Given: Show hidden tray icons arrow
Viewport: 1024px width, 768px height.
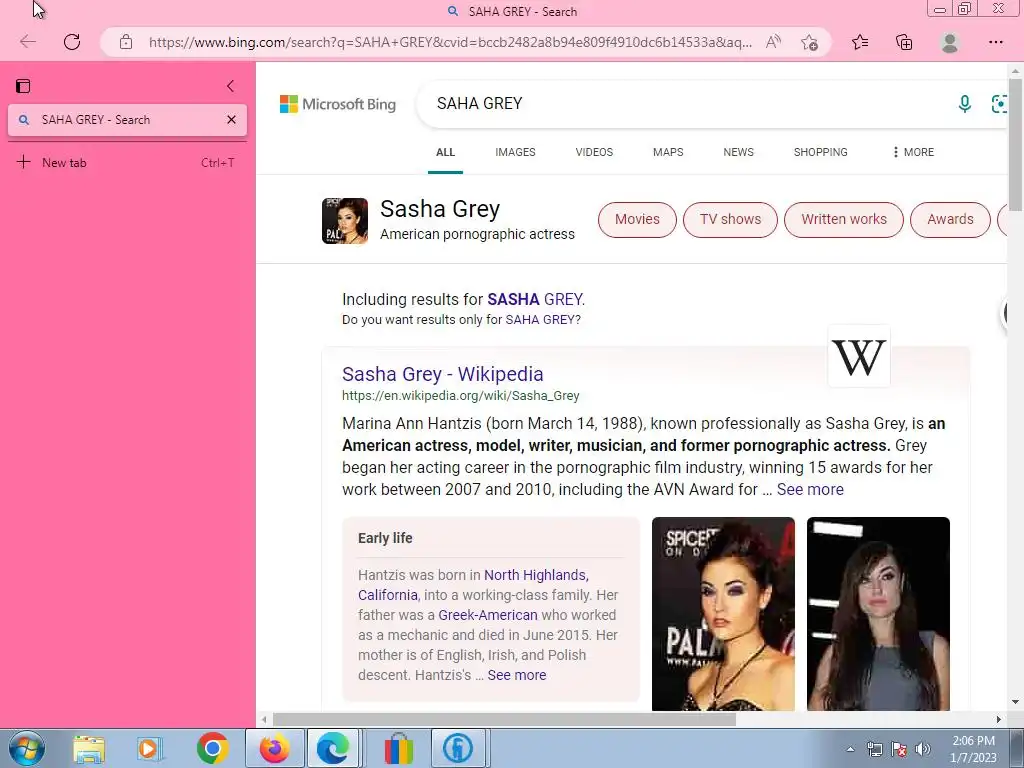Looking at the screenshot, I should click(x=850, y=750).
